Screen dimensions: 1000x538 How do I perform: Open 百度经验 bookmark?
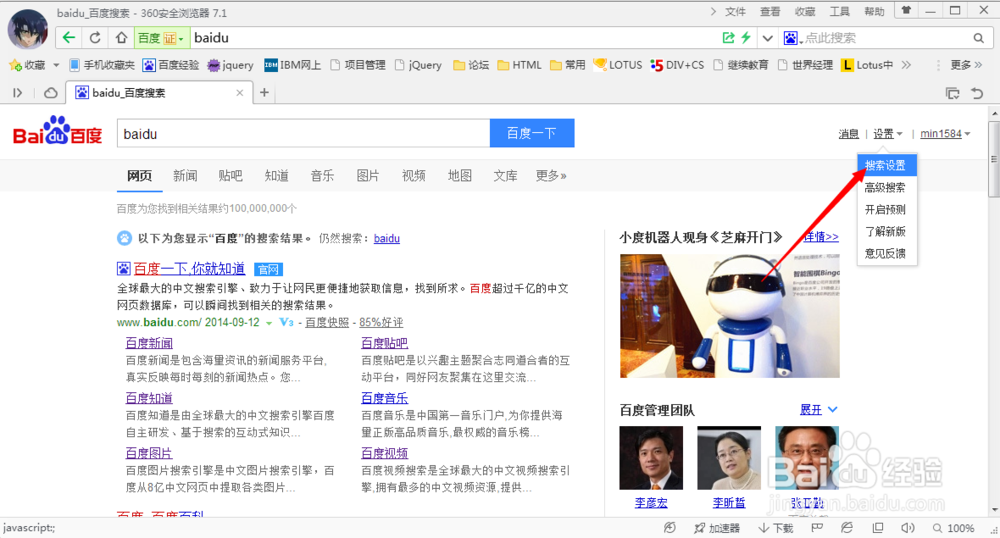point(171,65)
